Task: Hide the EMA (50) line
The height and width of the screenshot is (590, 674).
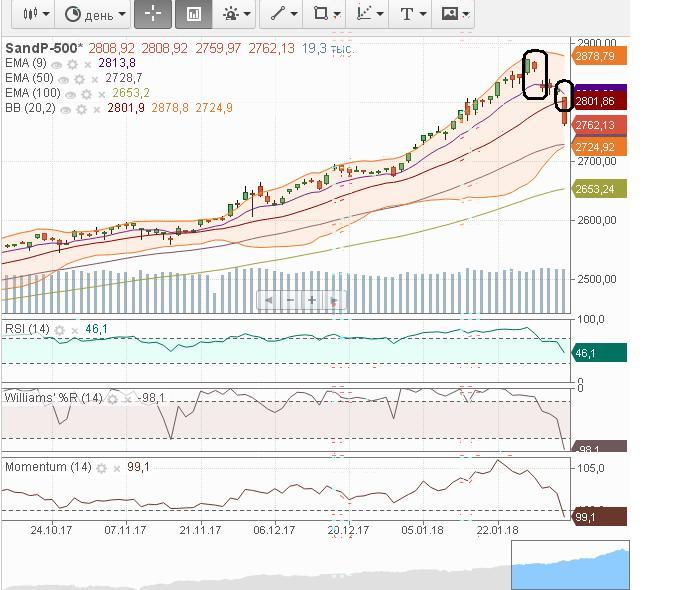Action: tap(63, 80)
